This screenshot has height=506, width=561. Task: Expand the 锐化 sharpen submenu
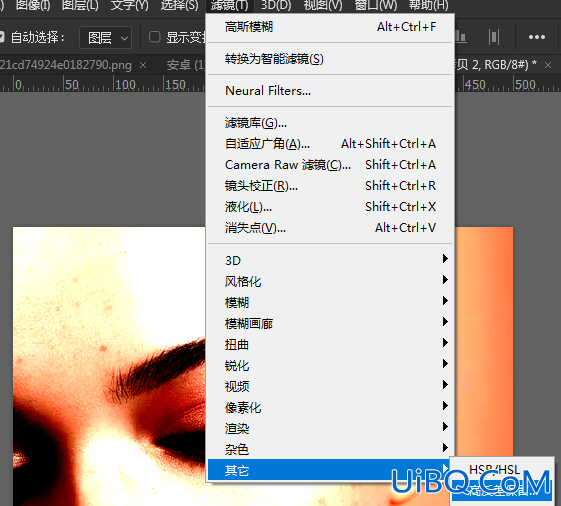(330, 365)
